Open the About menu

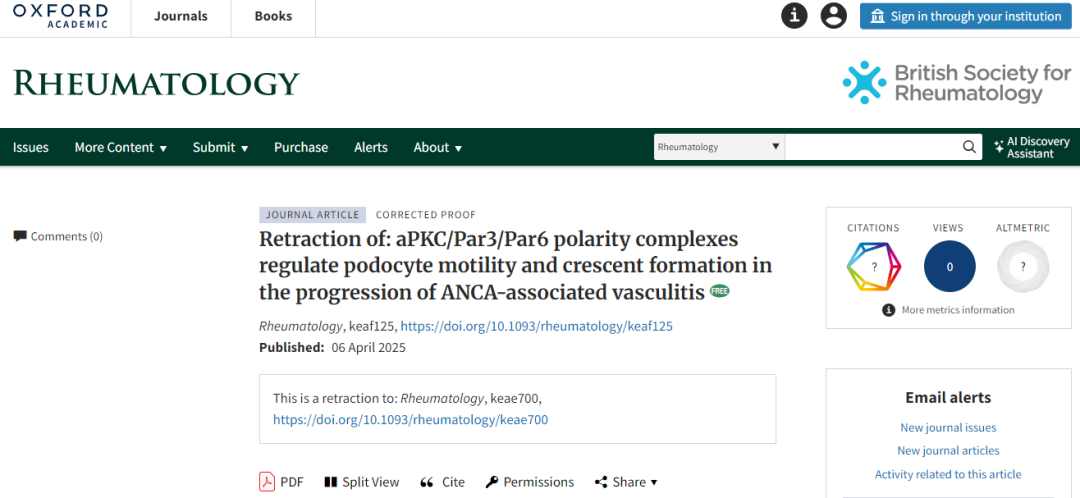[x=437, y=147]
